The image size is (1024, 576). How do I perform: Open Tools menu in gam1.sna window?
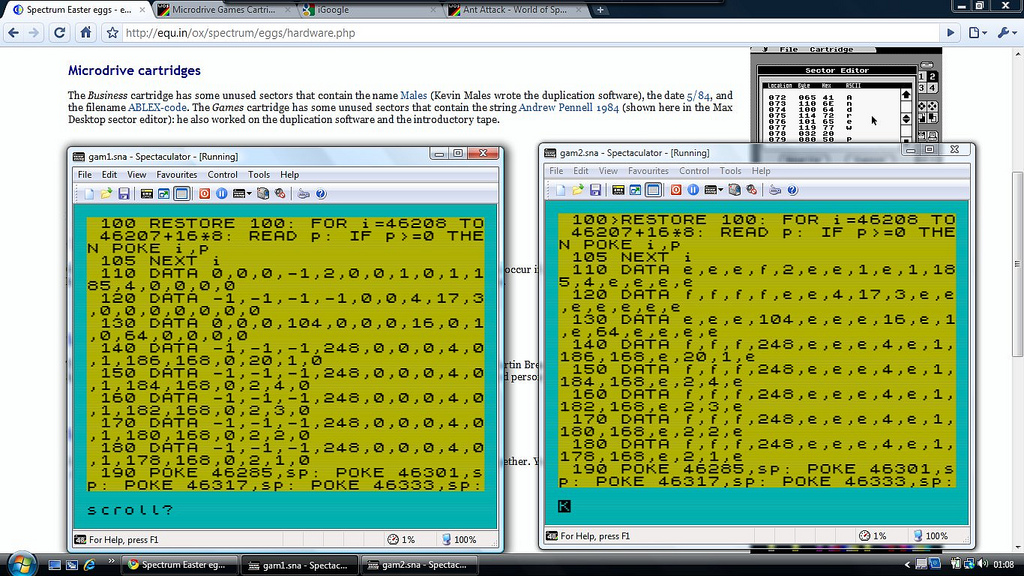[x=259, y=174]
